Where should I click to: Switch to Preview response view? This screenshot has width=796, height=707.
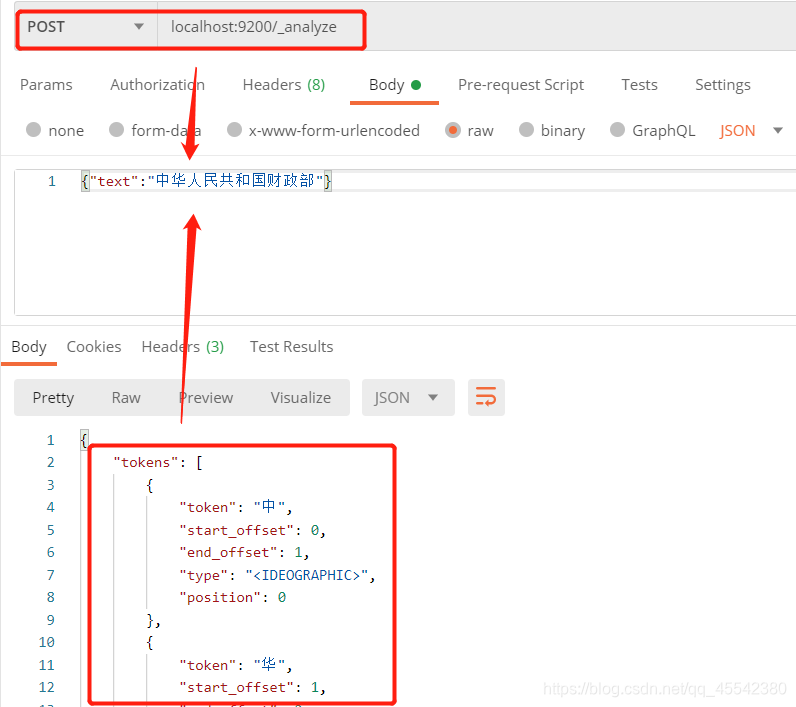206,397
